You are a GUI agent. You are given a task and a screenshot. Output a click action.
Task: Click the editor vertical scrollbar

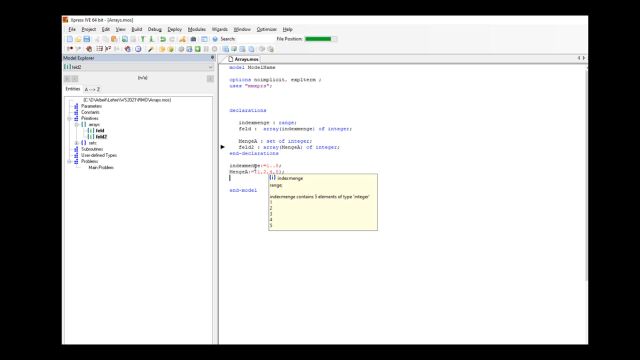click(x=586, y=176)
